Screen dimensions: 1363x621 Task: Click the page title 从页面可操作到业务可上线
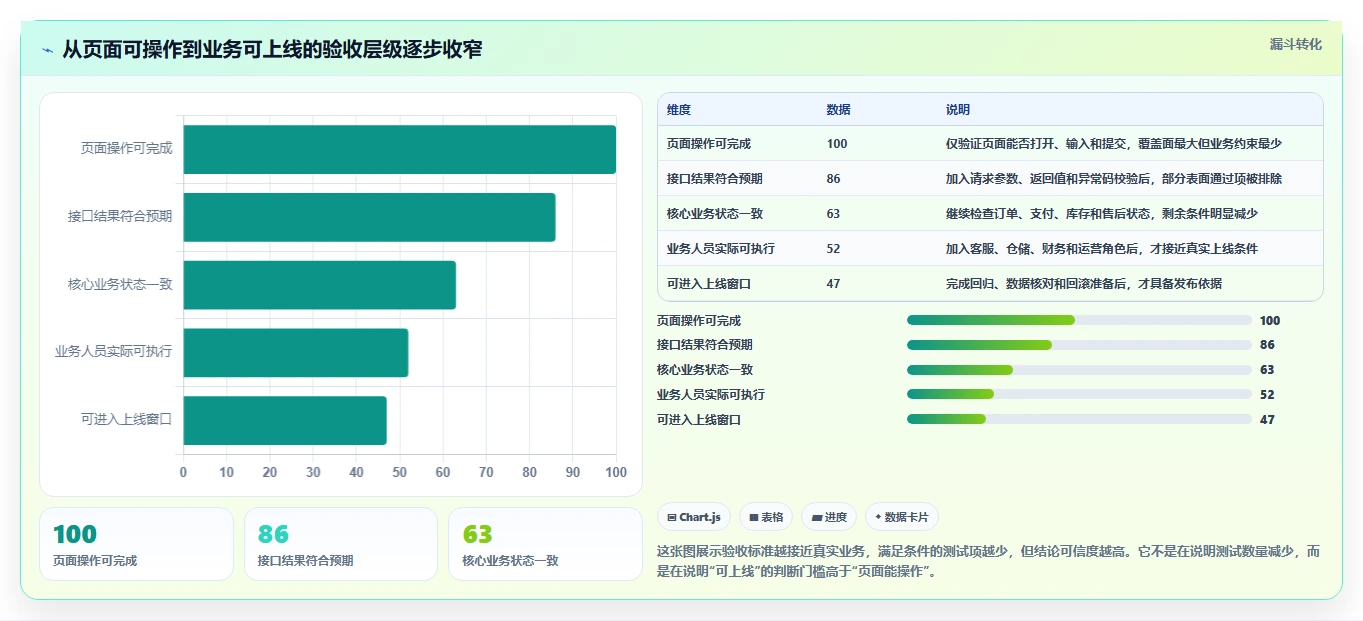click(x=272, y=49)
